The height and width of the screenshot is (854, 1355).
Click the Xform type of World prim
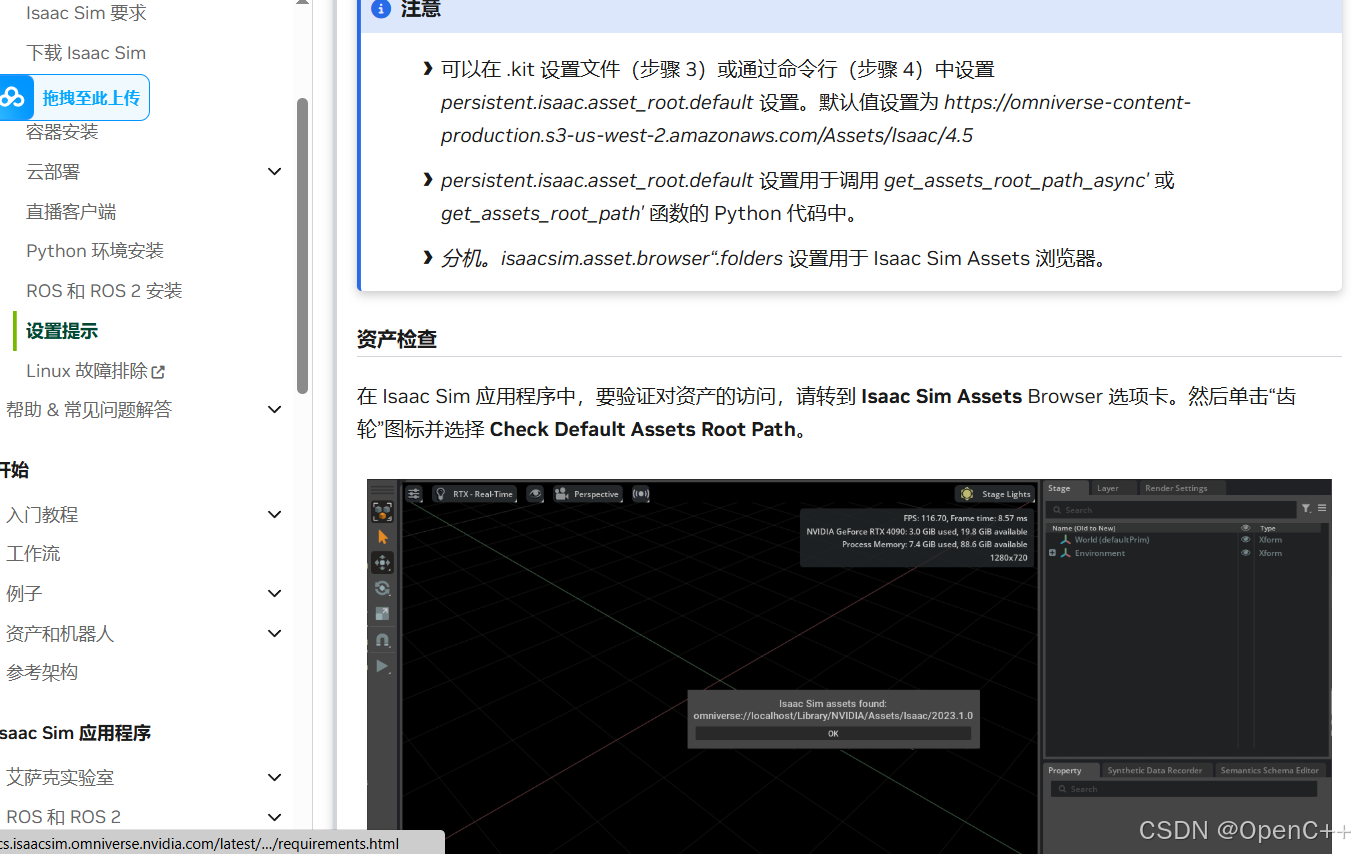pyautogui.click(x=1270, y=540)
